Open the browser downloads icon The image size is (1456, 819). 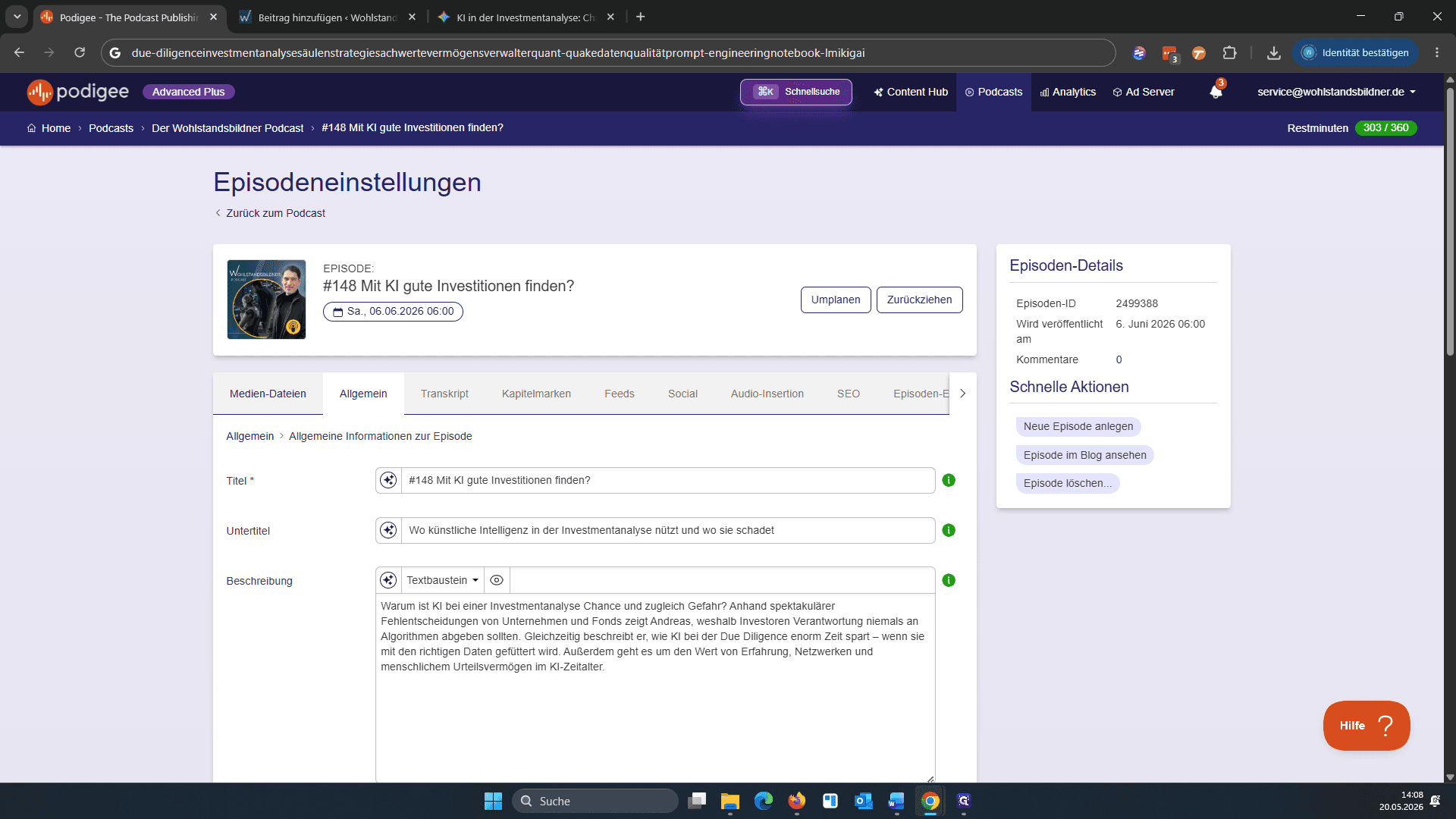[1274, 52]
